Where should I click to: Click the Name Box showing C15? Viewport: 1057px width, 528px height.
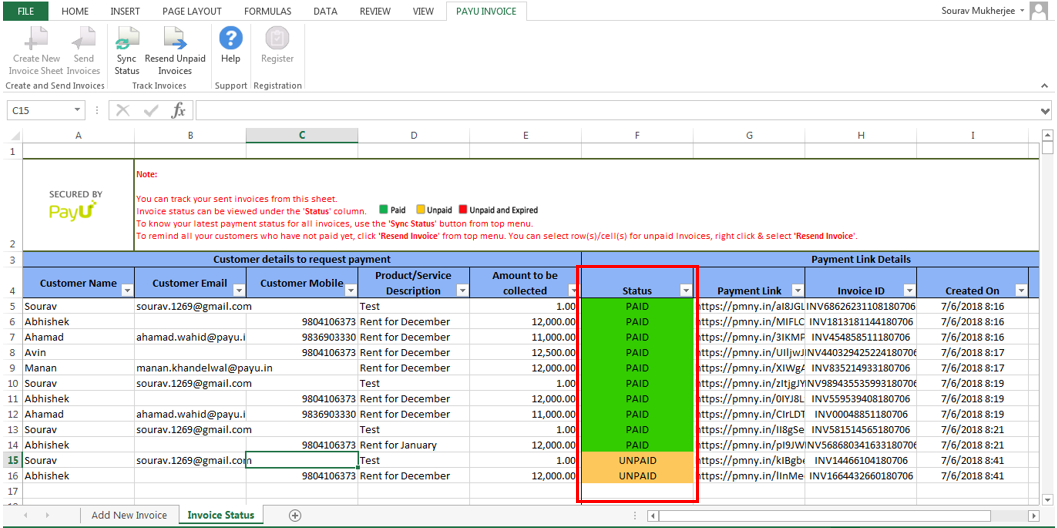pos(39,111)
